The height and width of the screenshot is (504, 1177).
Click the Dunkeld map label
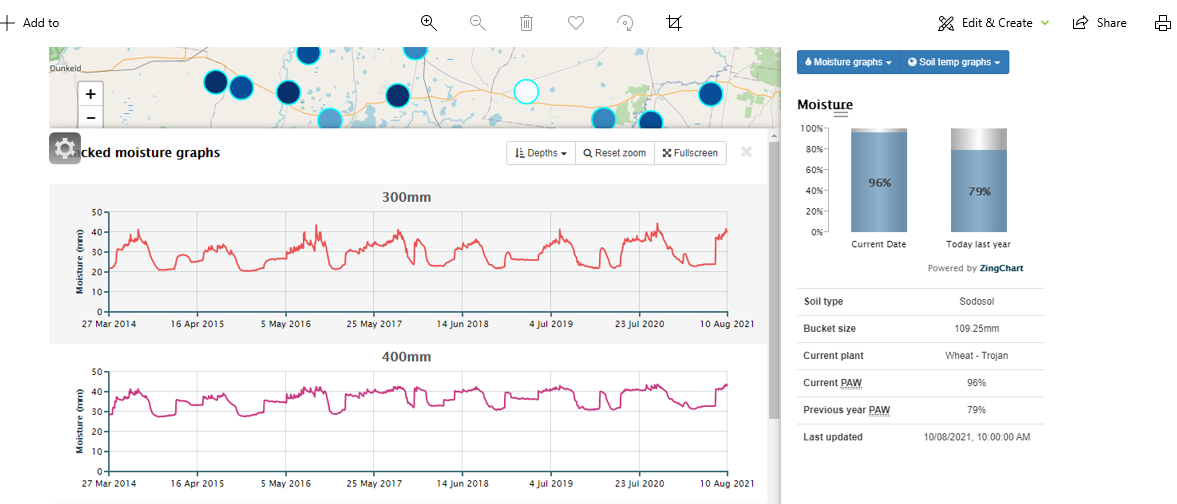(65, 68)
